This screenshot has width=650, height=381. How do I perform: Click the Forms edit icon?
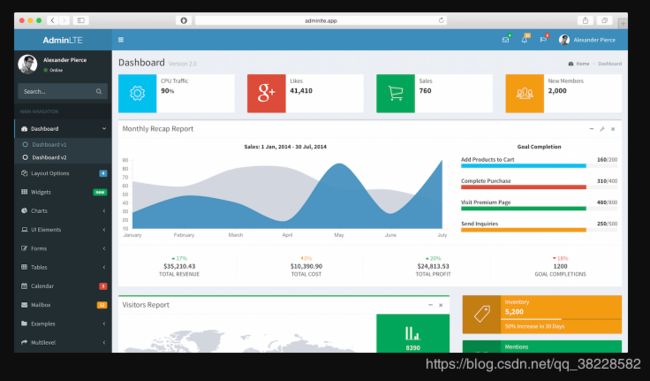(24, 248)
